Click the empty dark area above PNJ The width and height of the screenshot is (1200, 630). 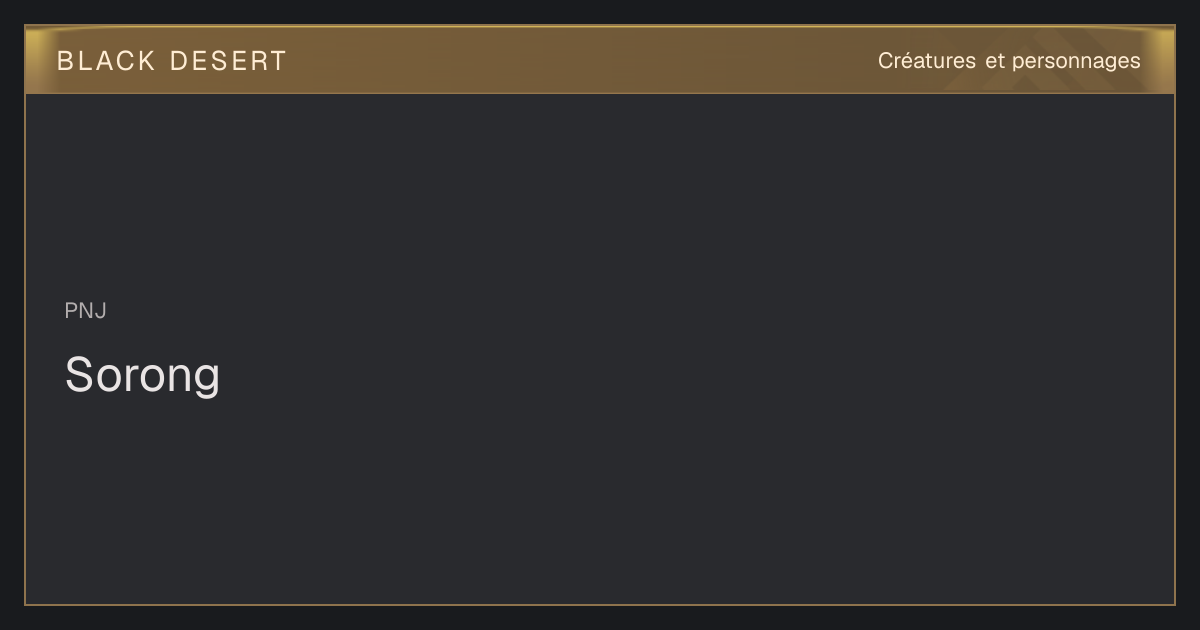[600, 190]
